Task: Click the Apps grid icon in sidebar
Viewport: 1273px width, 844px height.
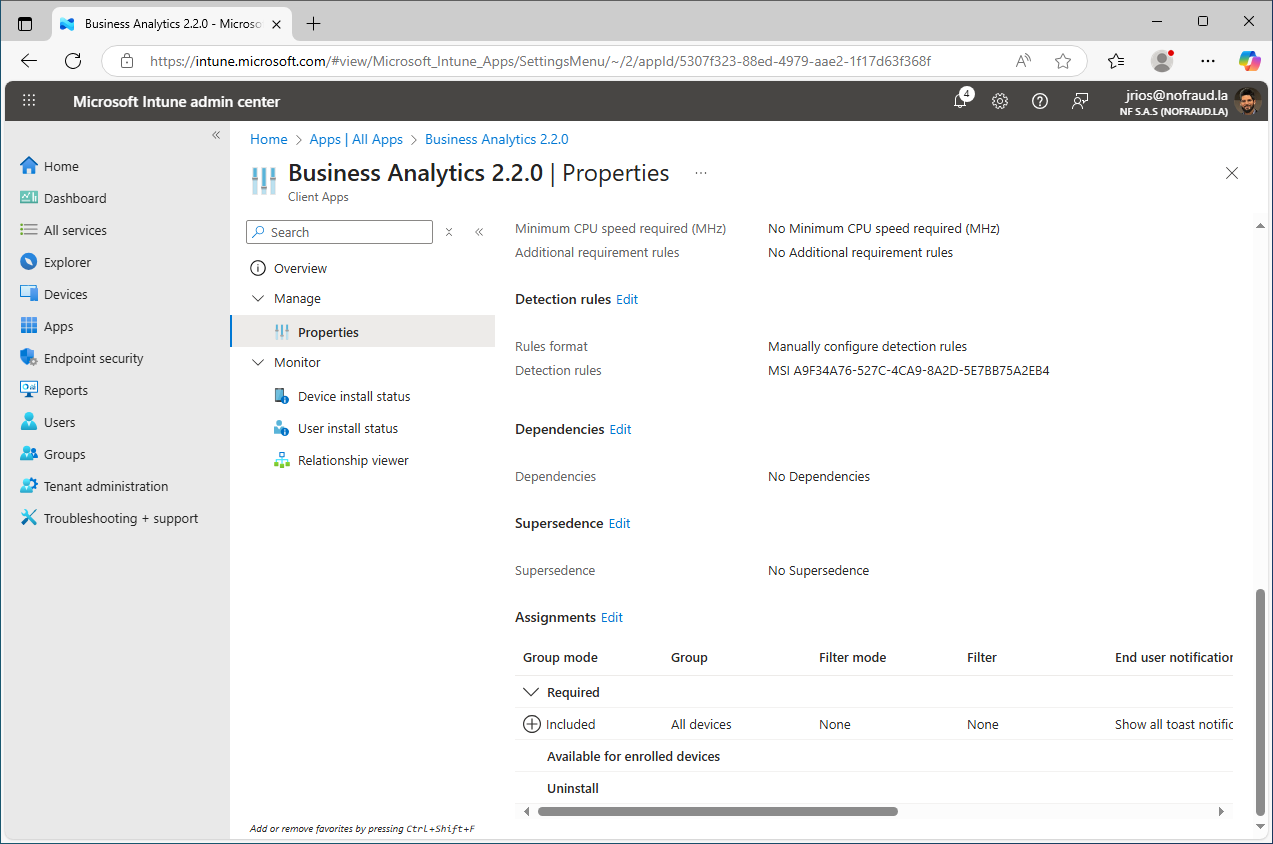Action: point(29,326)
